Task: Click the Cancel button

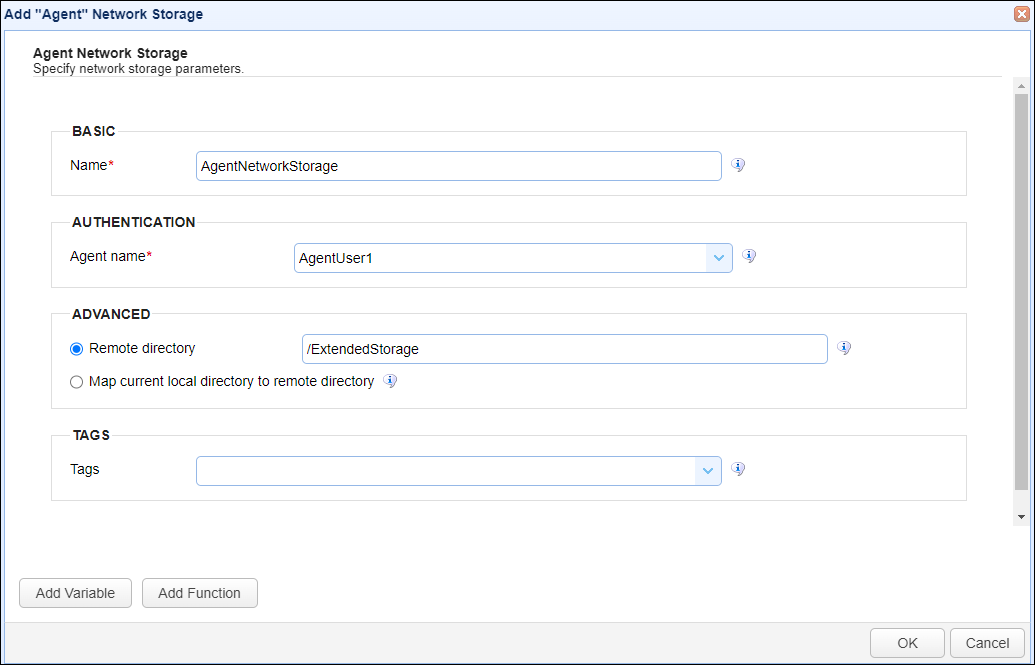Action: [x=987, y=643]
